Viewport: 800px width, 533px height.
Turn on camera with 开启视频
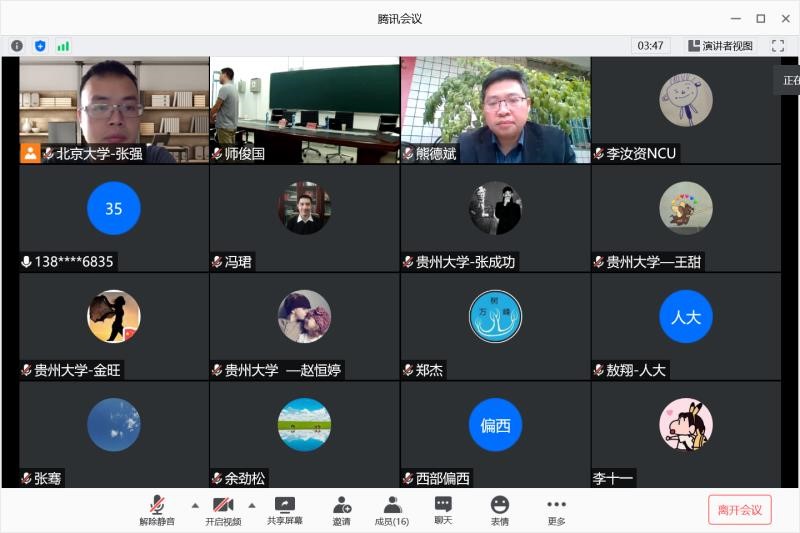coord(223,511)
